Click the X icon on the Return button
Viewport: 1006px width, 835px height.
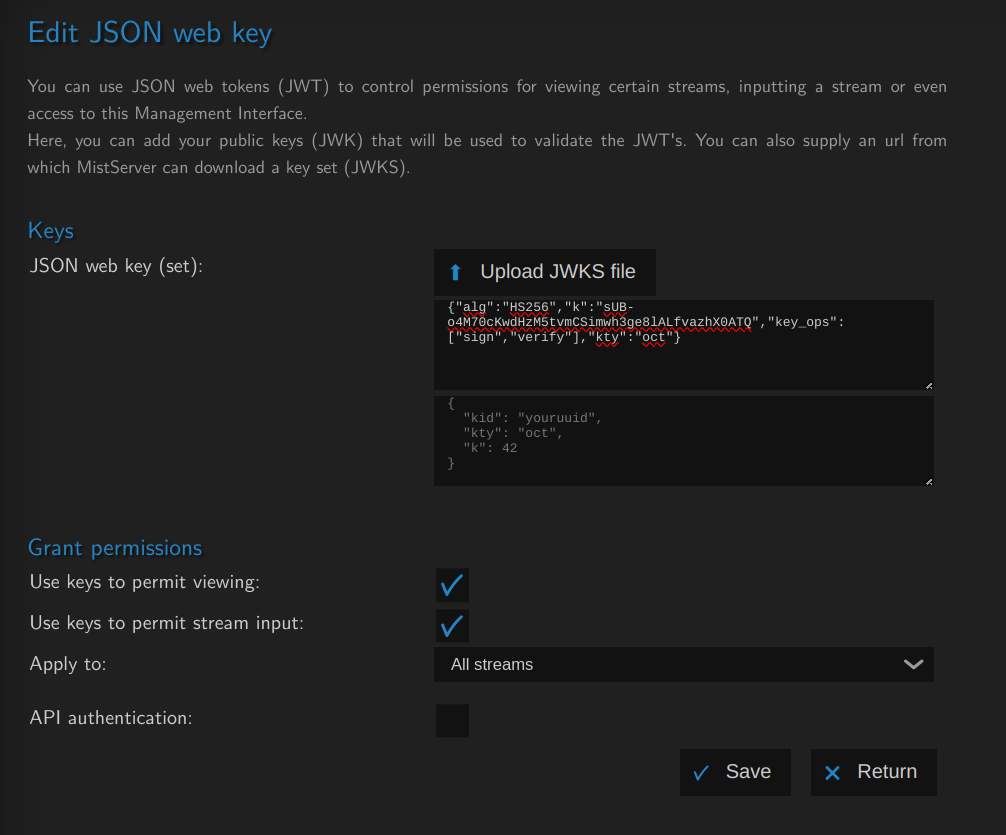(x=832, y=772)
